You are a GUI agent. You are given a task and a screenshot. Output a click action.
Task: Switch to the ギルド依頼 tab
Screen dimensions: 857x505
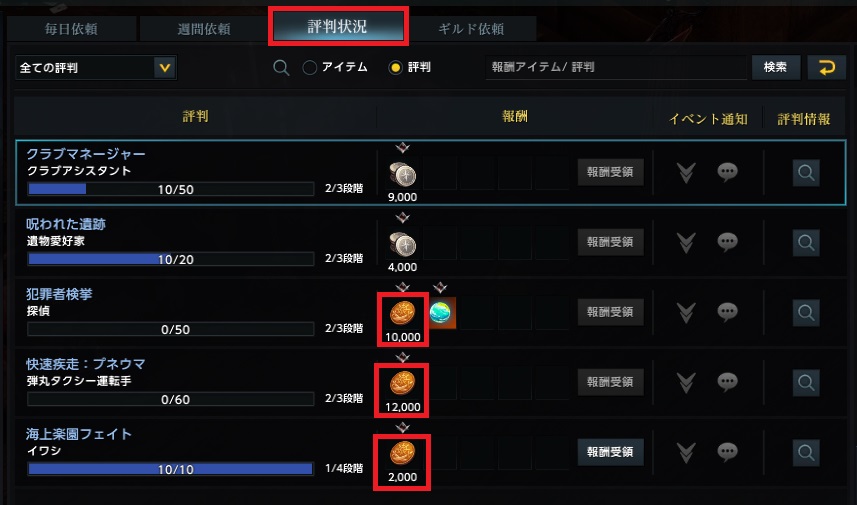pos(471,28)
